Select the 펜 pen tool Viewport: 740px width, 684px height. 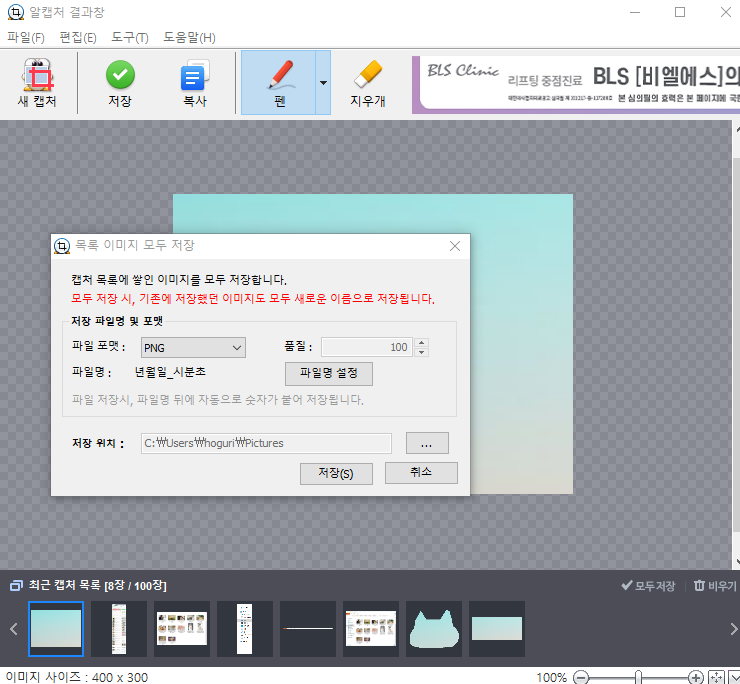pos(278,83)
